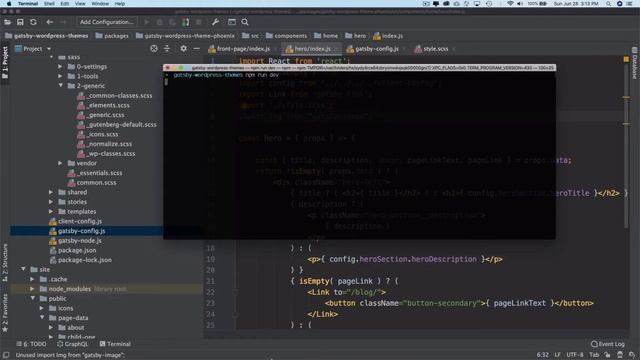Viewport: 640px width, 360px height.
Task: Open the Favorites side tool tab
Action: click(x=5, y=313)
